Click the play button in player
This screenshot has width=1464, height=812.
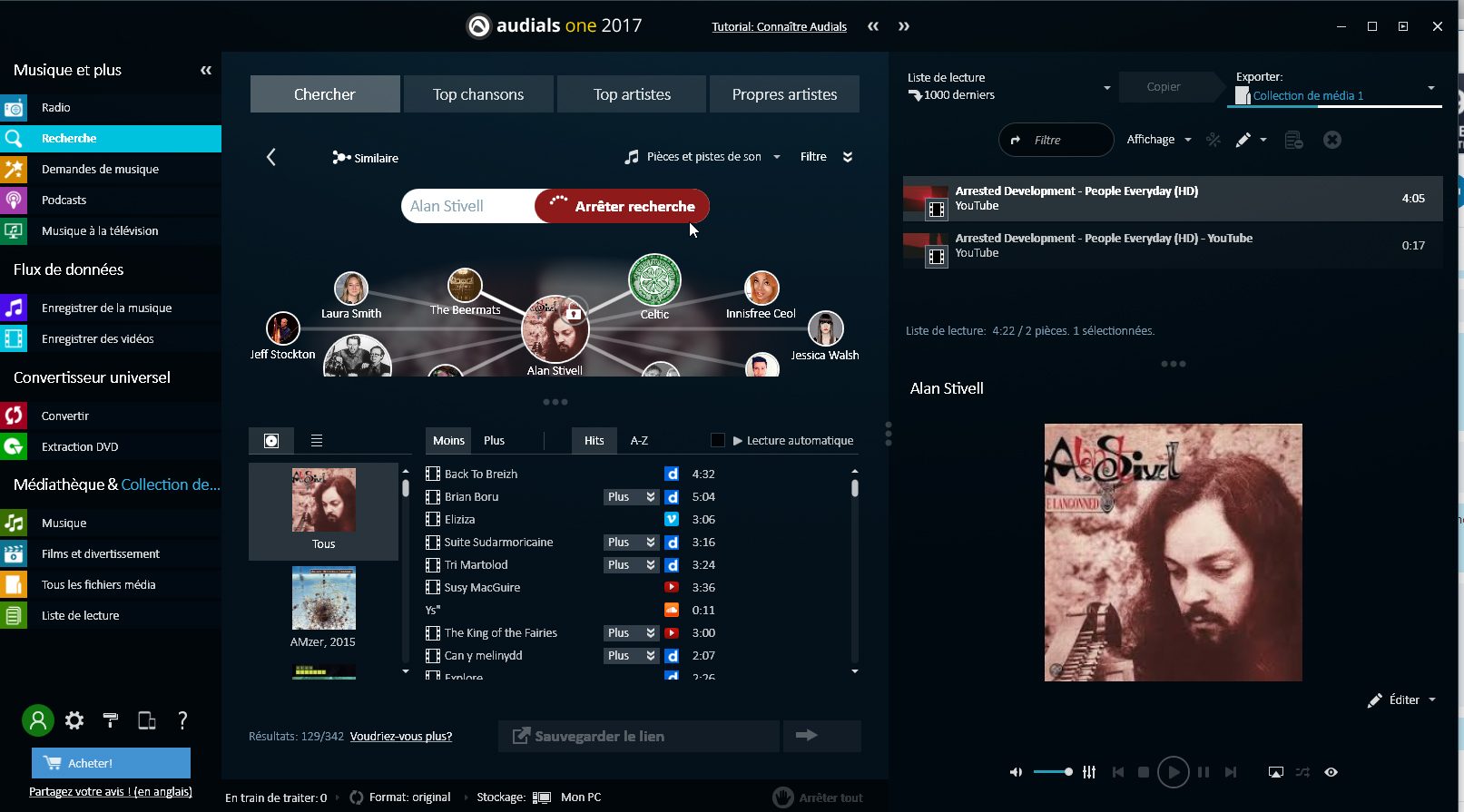point(1174,772)
